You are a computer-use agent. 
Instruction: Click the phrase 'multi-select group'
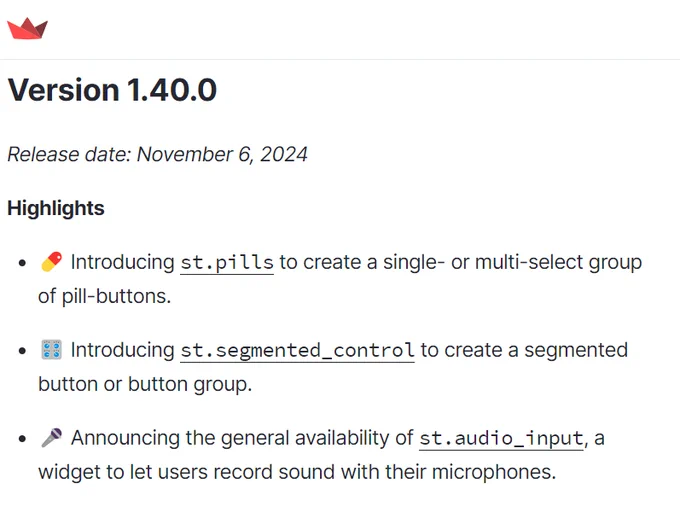559,263
